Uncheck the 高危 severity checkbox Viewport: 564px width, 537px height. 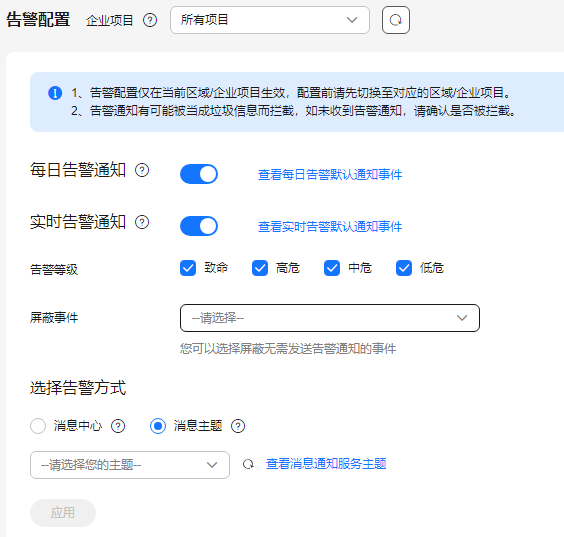click(x=260, y=268)
